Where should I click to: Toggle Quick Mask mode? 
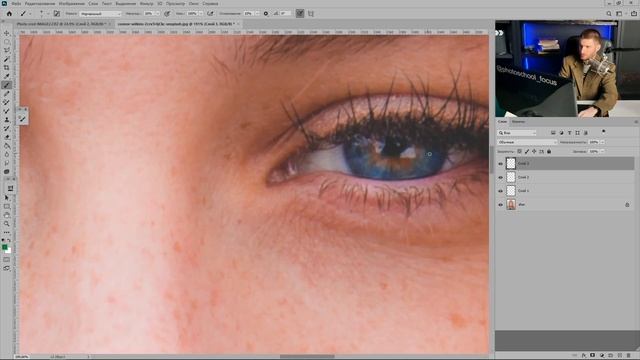coord(7,260)
